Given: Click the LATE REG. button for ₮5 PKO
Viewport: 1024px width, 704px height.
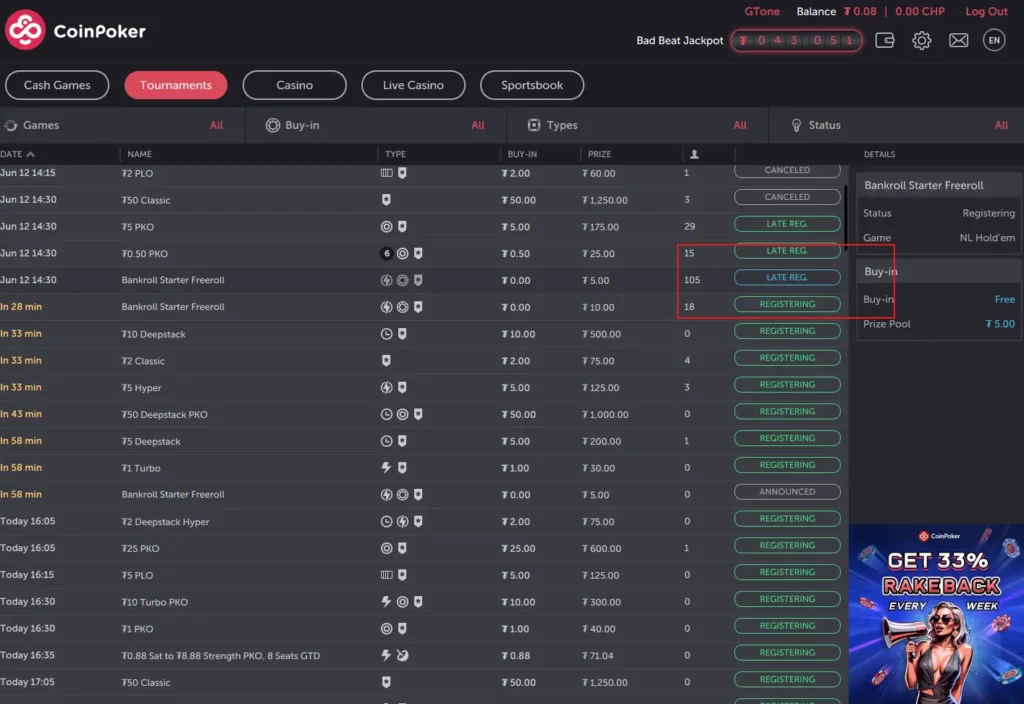Looking at the screenshot, I should 787,224.
